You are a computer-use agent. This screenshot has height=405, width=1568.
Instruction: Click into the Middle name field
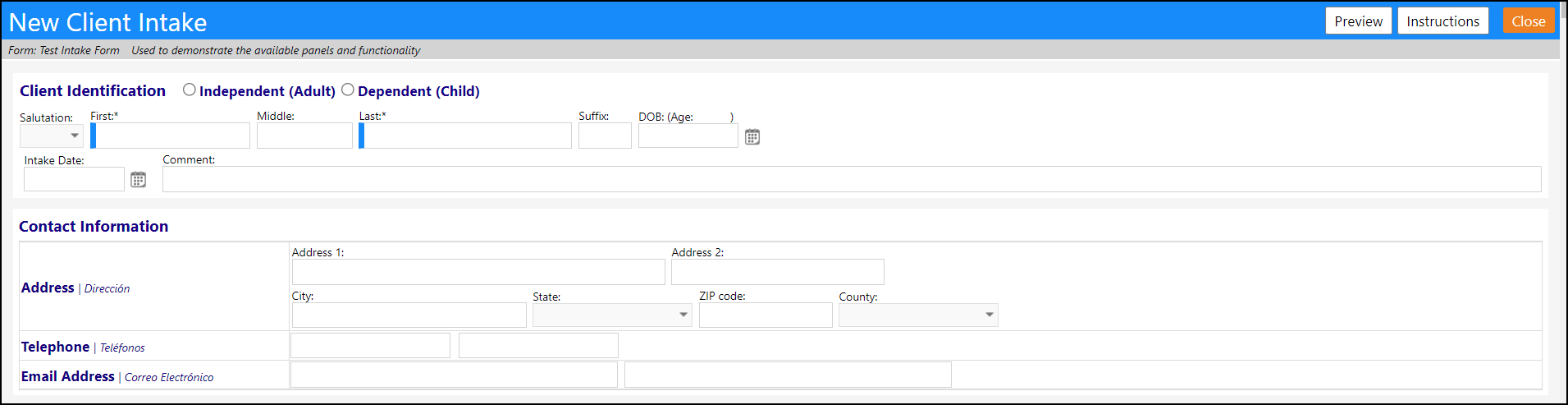[x=304, y=136]
